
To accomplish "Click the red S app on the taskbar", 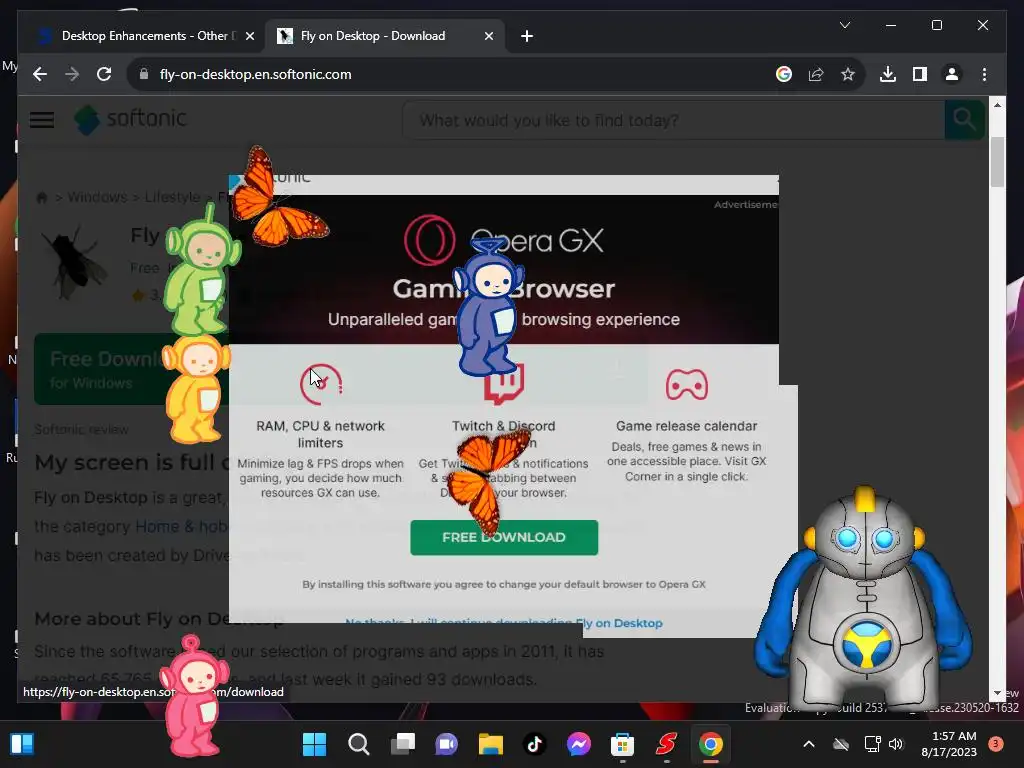I will coord(667,744).
